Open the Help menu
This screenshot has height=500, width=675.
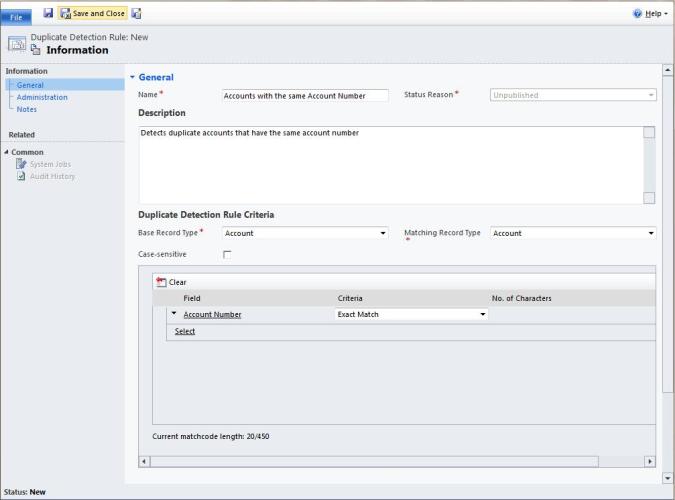click(x=650, y=14)
